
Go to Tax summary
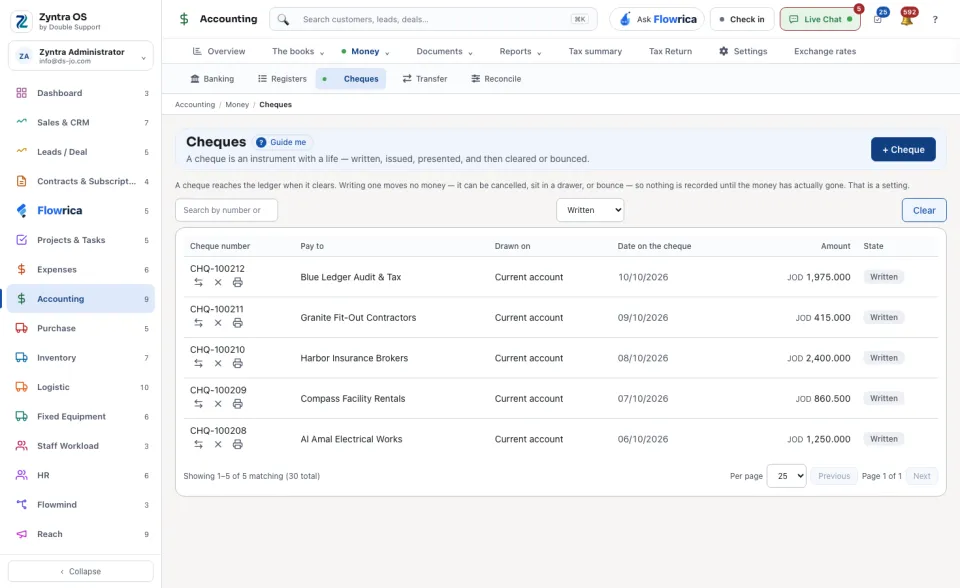click(595, 51)
